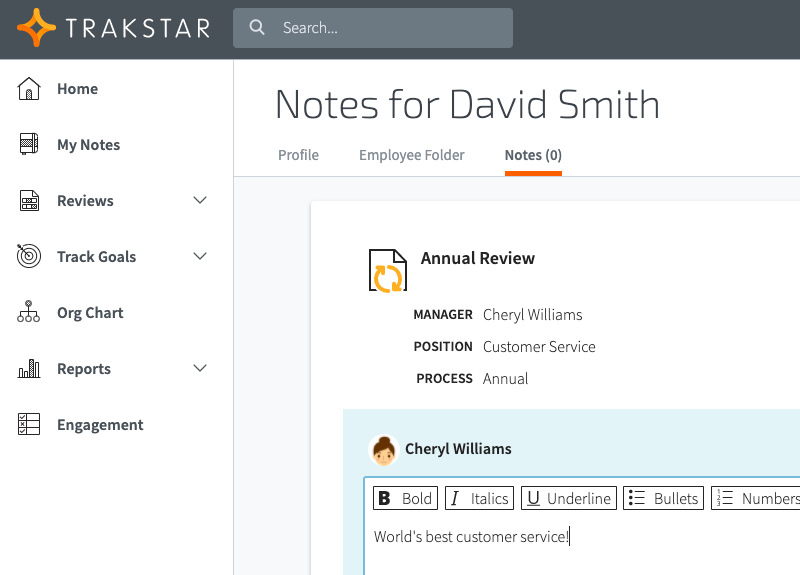Viewport: 800px width, 575px height.
Task: Toggle Bold formatting in the editor
Action: click(x=406, y=498)
